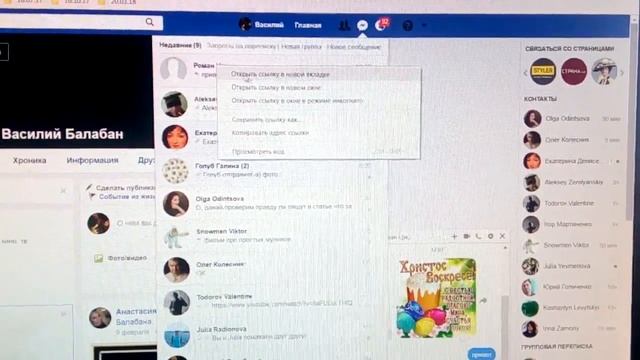Click Событие из жизни composer option
Screen dimensions: 640x360
(122, 196)
